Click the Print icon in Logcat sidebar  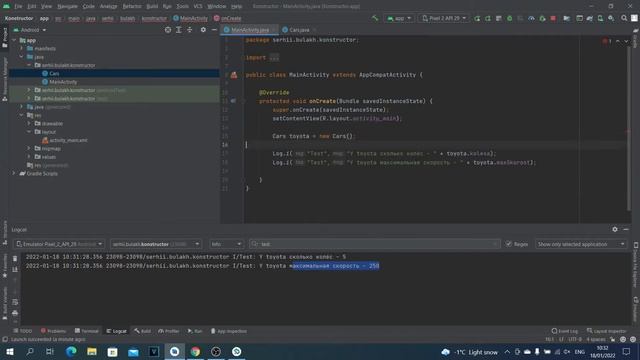15,313
